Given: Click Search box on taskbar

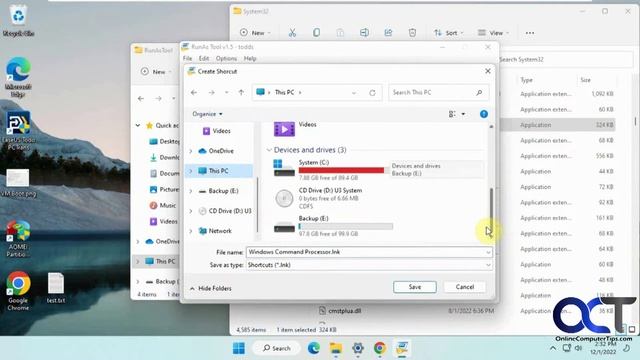Looking at the screenshot, I should tap(276, 348).
